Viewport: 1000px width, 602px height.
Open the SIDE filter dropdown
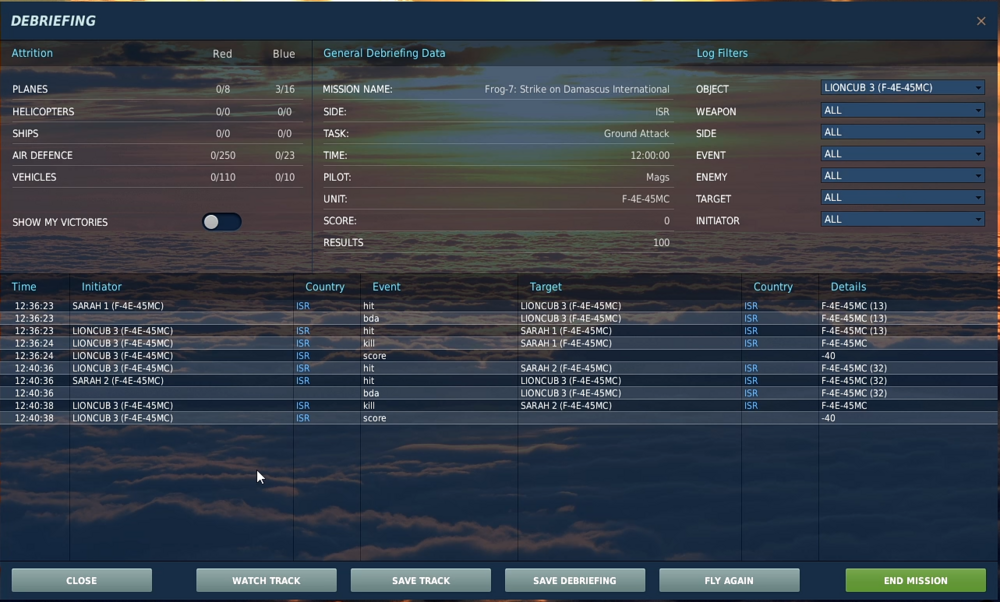(902, 132)
